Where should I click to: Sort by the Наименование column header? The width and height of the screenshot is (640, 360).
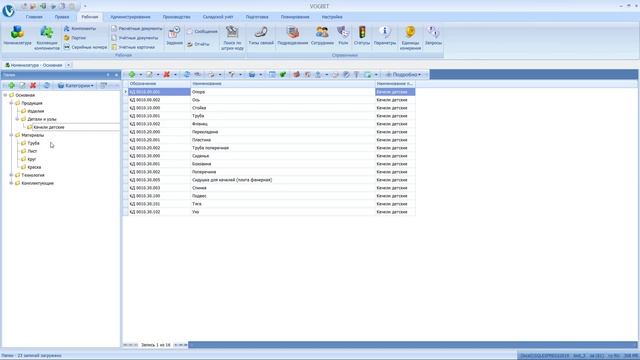coord(283,84)
